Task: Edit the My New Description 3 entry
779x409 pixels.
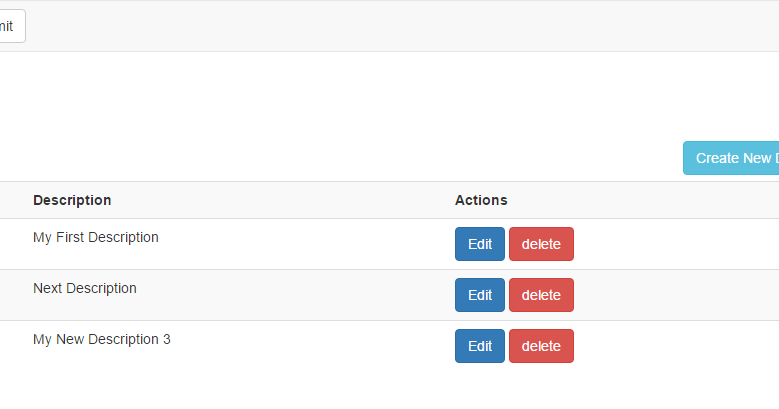Action: [x=480, y=346]
